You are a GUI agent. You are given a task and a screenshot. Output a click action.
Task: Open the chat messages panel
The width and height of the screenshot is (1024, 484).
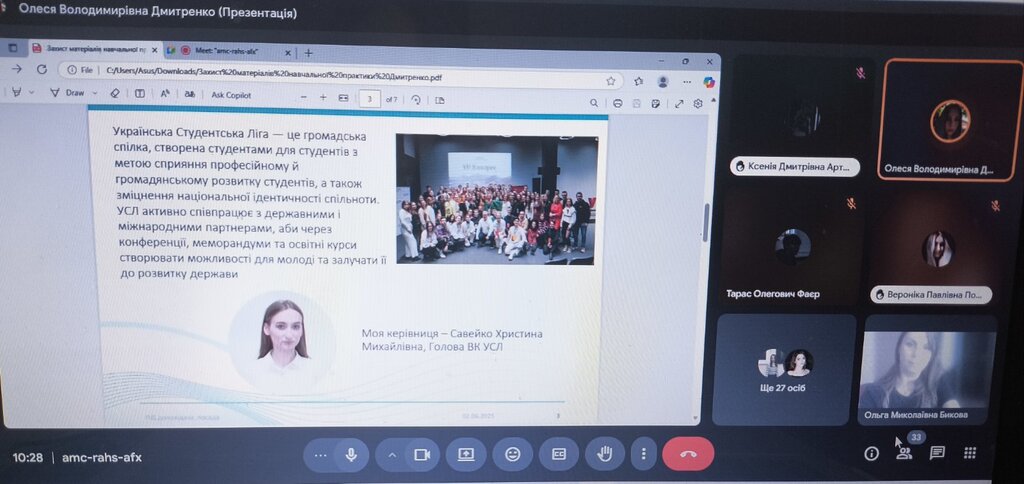pyautogui.click(x=937, y=454)
